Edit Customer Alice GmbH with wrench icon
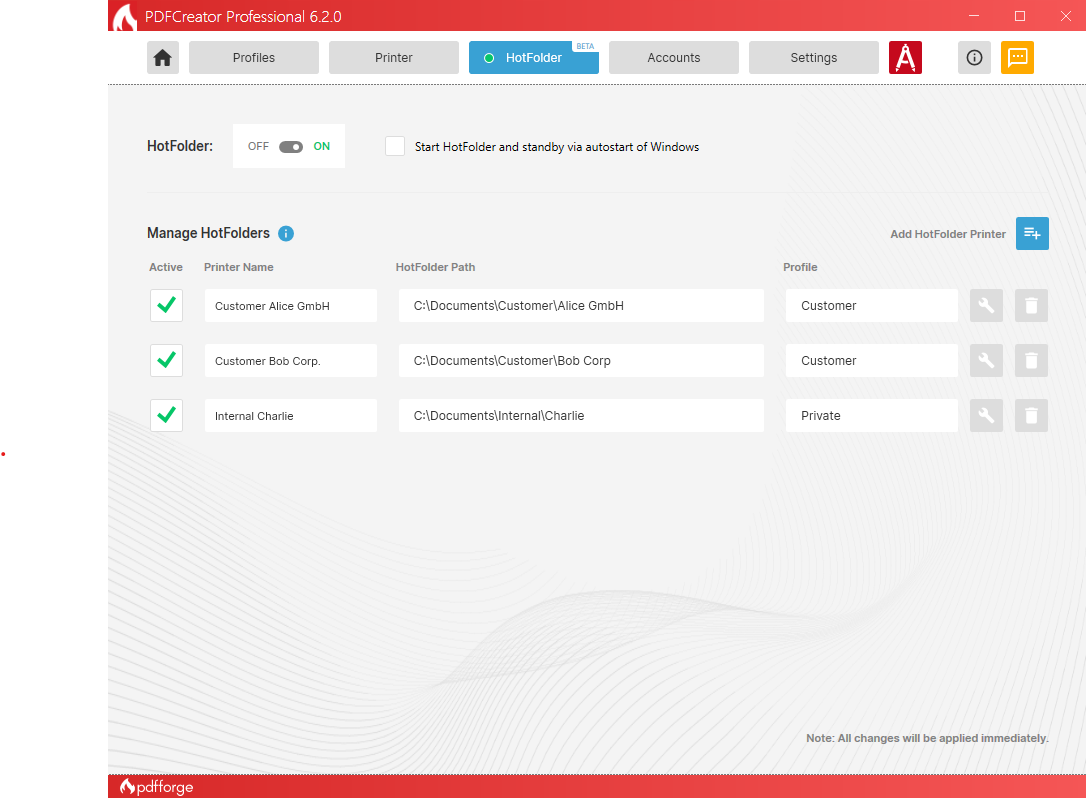 pyautogui.click(x=986, y=306)
